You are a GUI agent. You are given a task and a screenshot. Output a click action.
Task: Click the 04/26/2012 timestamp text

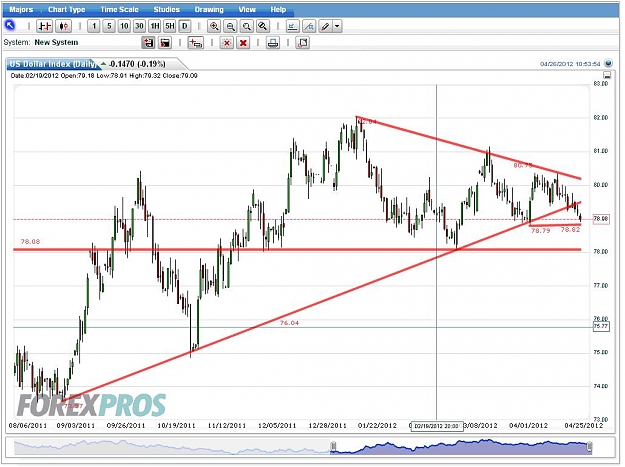tap(570, 64)
